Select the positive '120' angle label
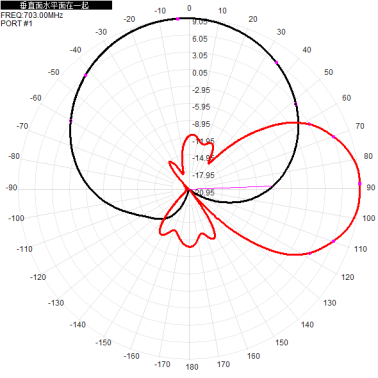This screenshot has width=378, height=378. click(x=348, y=277)
